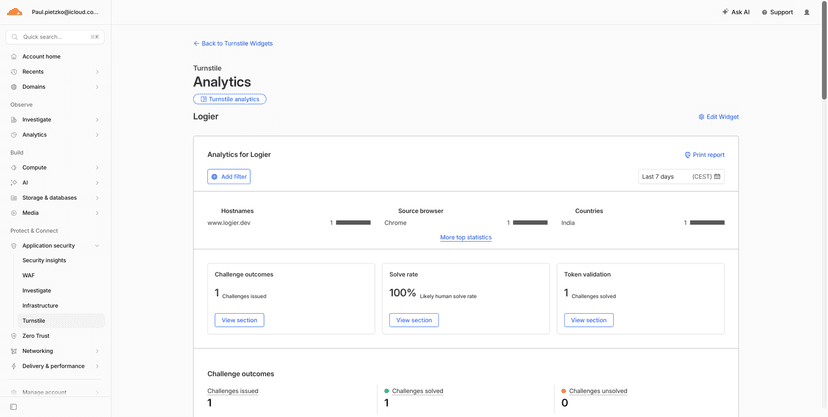This screenshot has width=828, height=417.
Task: Select the Turnstile submenu item
Action: click(61, 320)
